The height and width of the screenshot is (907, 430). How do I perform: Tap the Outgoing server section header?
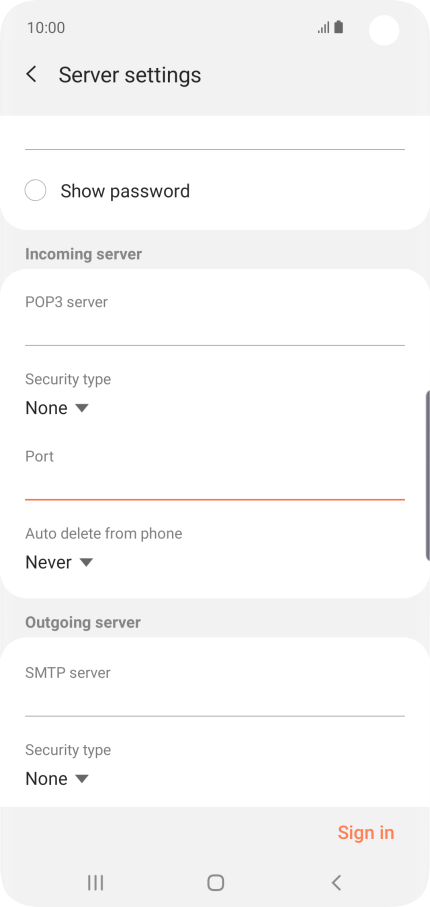coord(83,622)
